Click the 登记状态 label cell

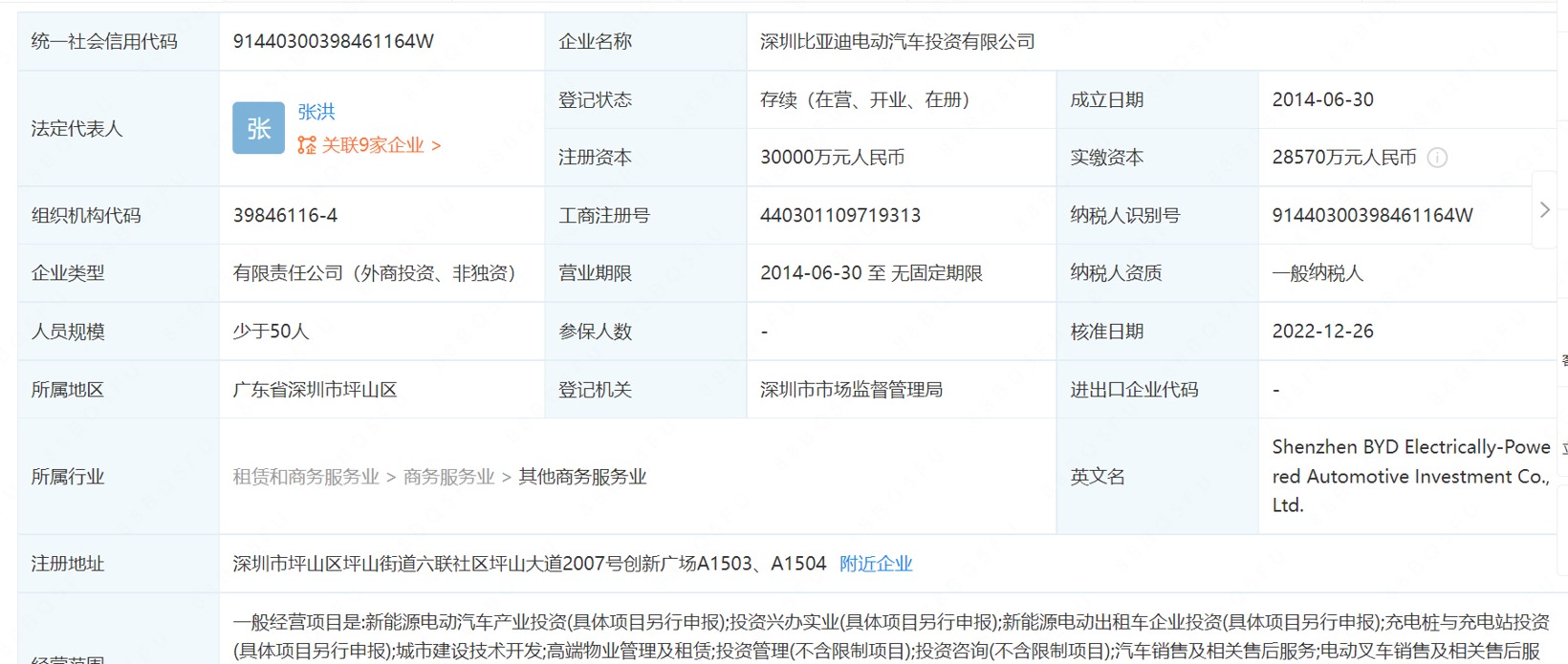645,99
